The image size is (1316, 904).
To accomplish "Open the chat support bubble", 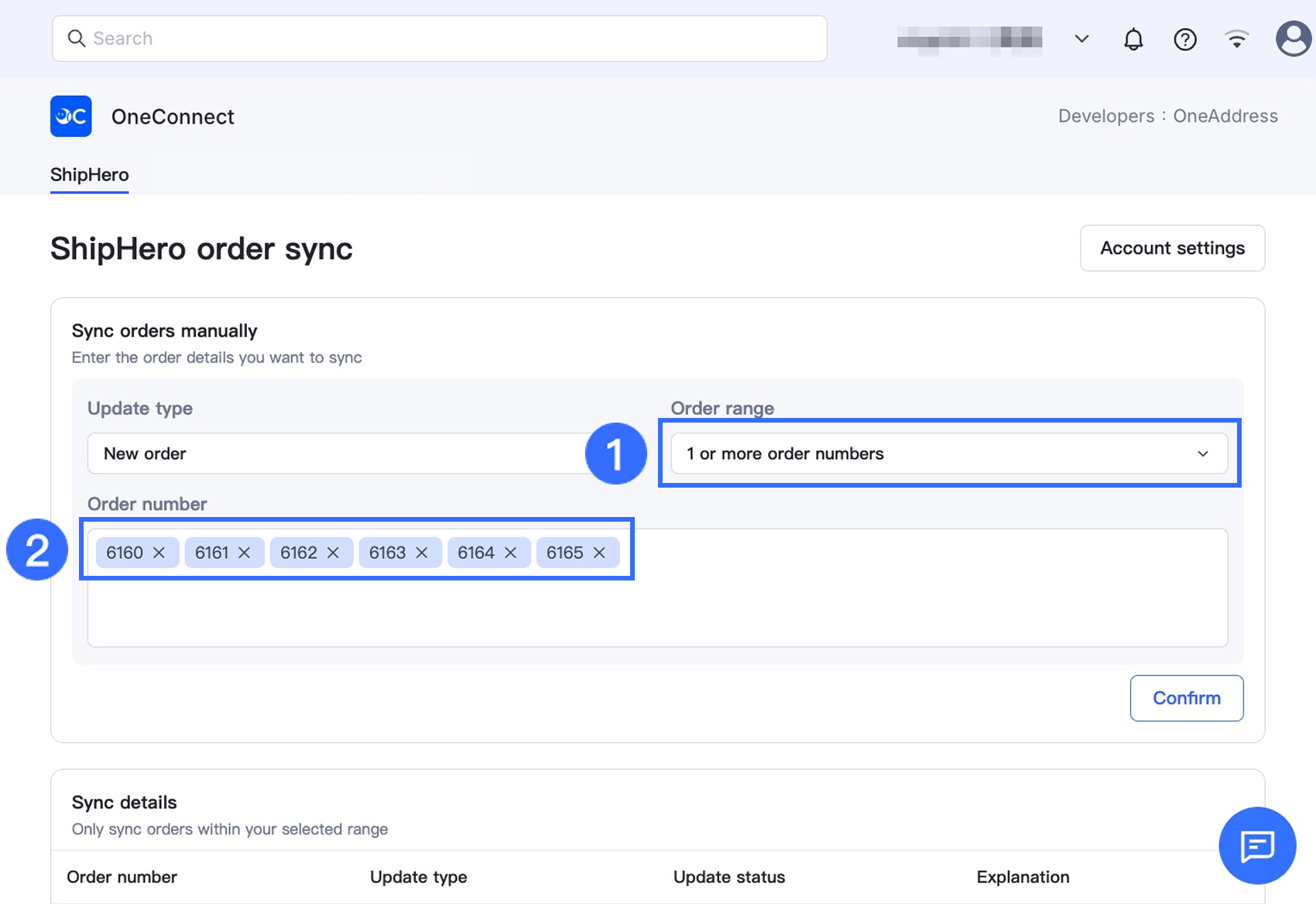I will [x=1257, y=845].
